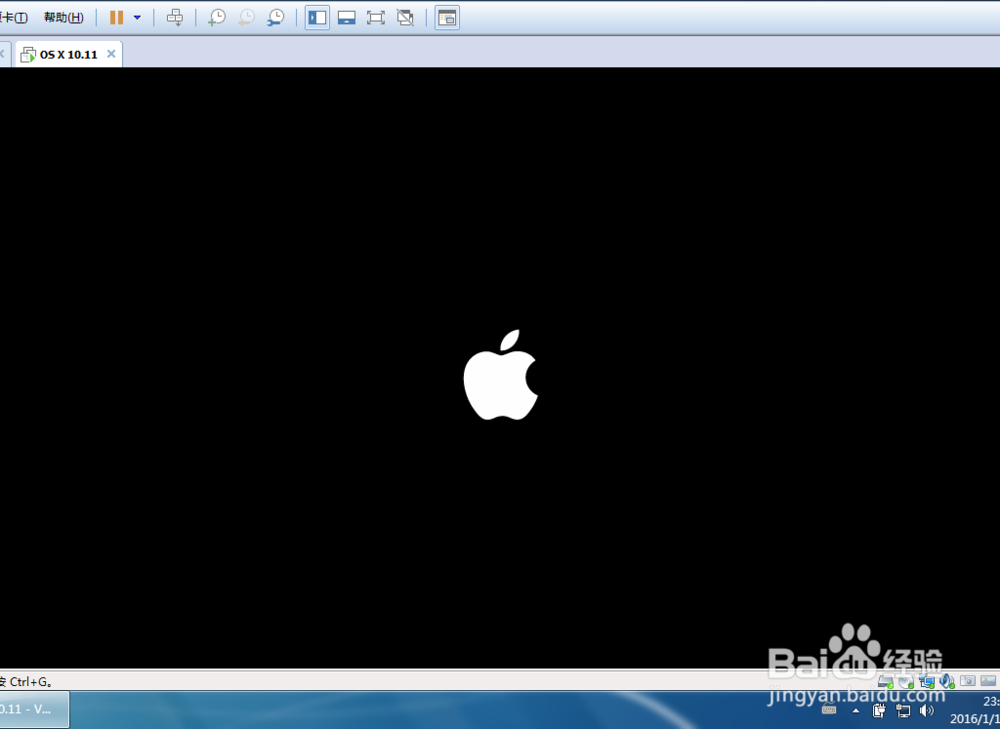Click the network adapter status icon
1000x729 pixels.
coord(927,681)
